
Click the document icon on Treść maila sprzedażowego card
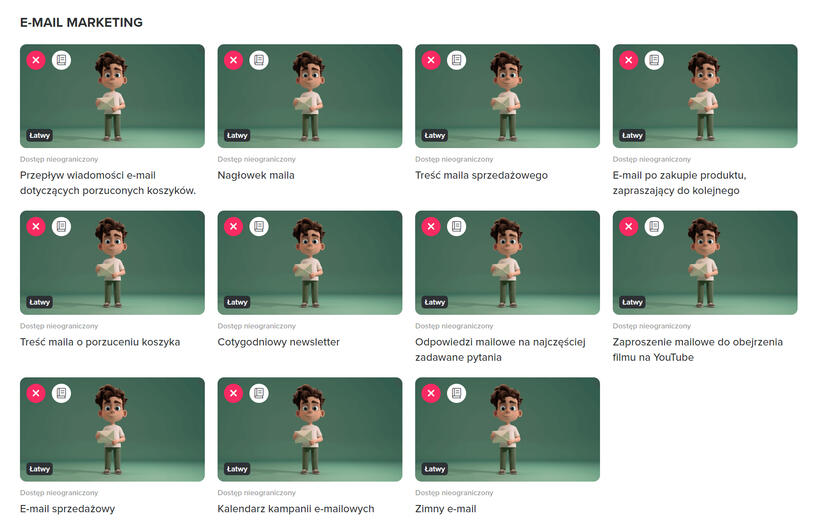pyautogui.click(x=457, y=61)
